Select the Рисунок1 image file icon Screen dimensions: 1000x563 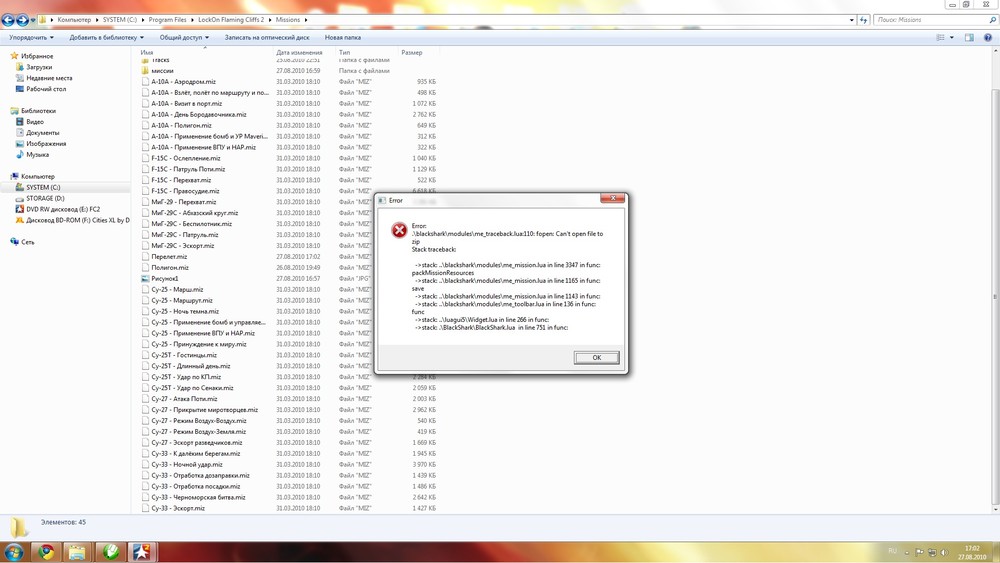click(145, 279)
